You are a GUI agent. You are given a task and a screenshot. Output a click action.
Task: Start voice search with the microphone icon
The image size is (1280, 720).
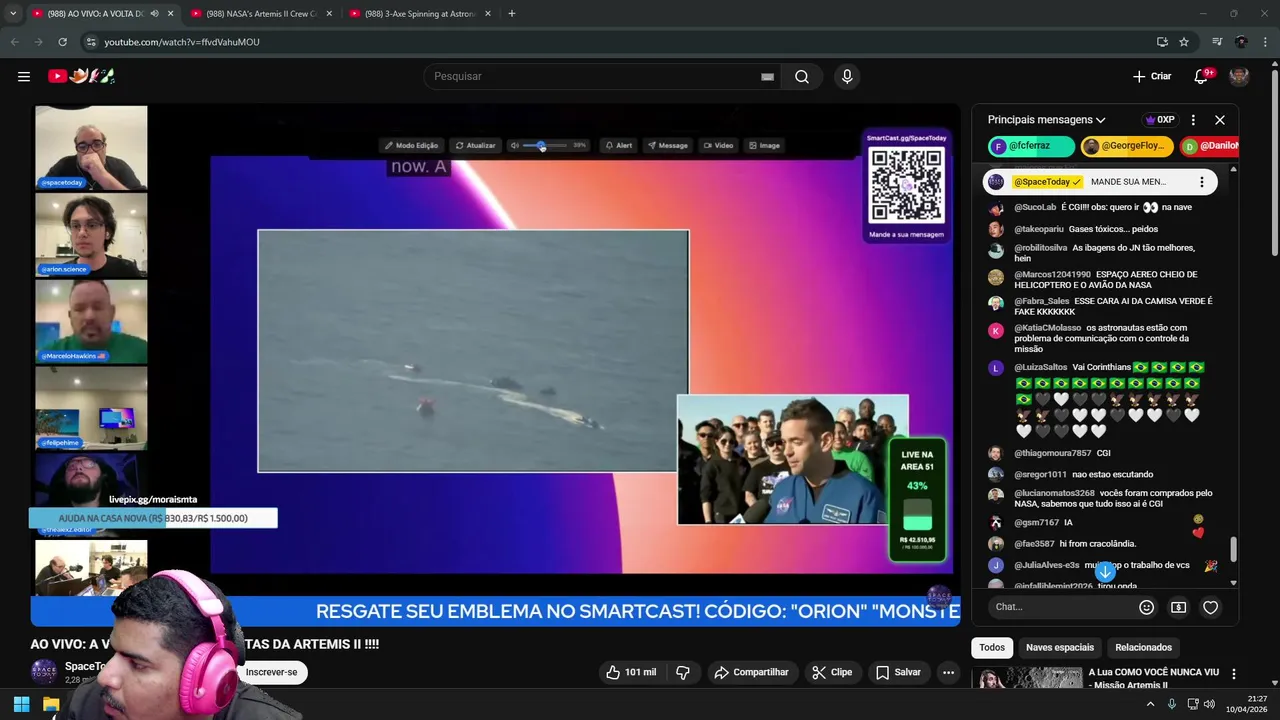click(x=847, y=77)
